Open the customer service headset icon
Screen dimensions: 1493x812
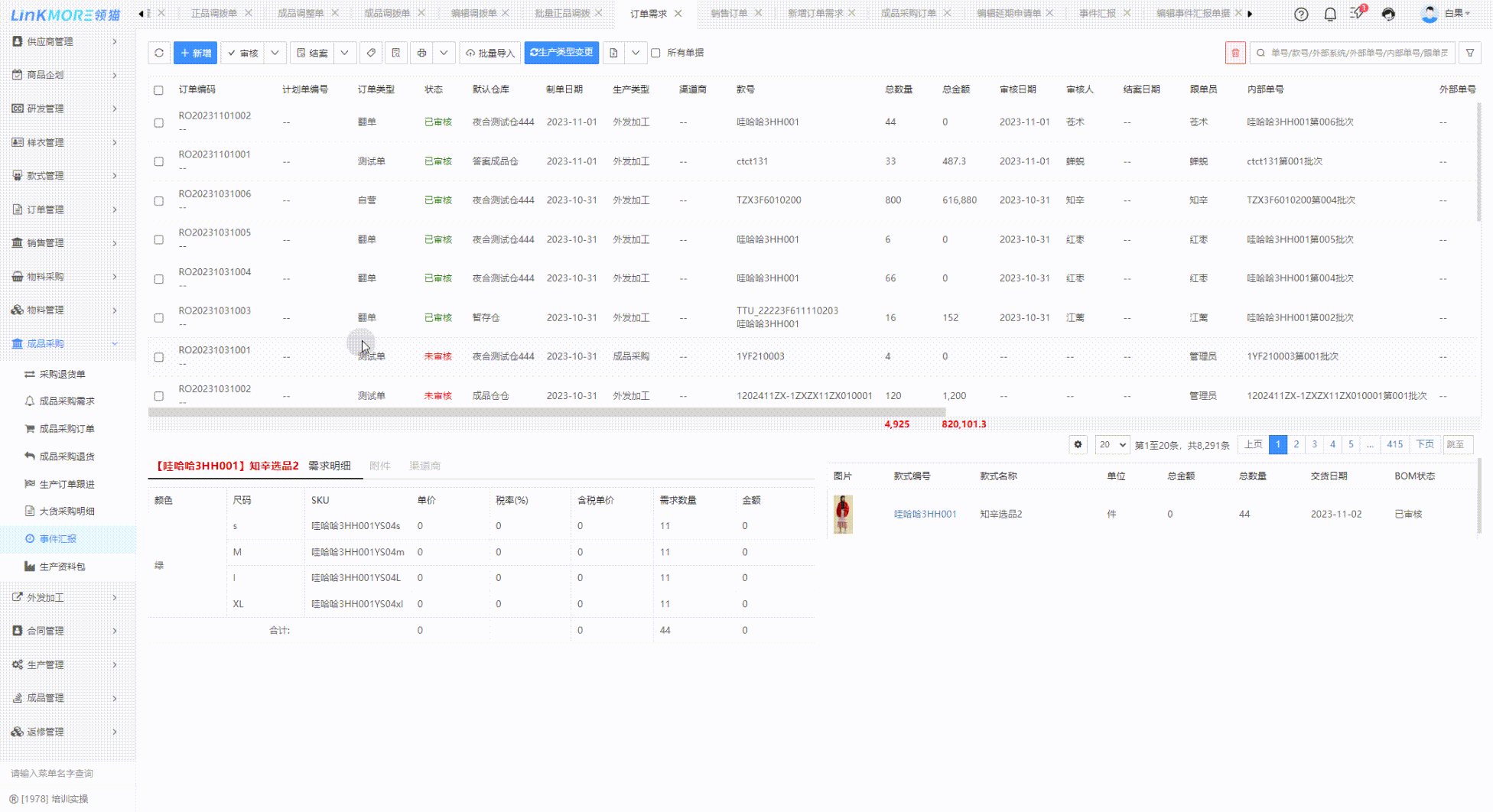(1388, 14)
